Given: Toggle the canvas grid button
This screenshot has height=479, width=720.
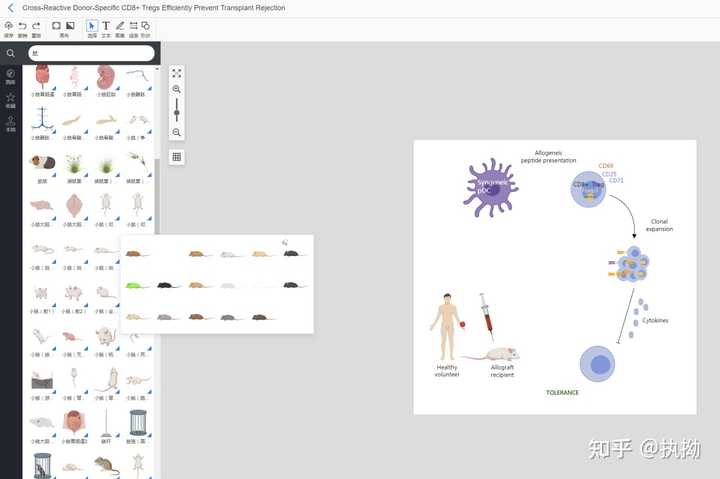Looking at the screenshot, I should pos(177,157).
